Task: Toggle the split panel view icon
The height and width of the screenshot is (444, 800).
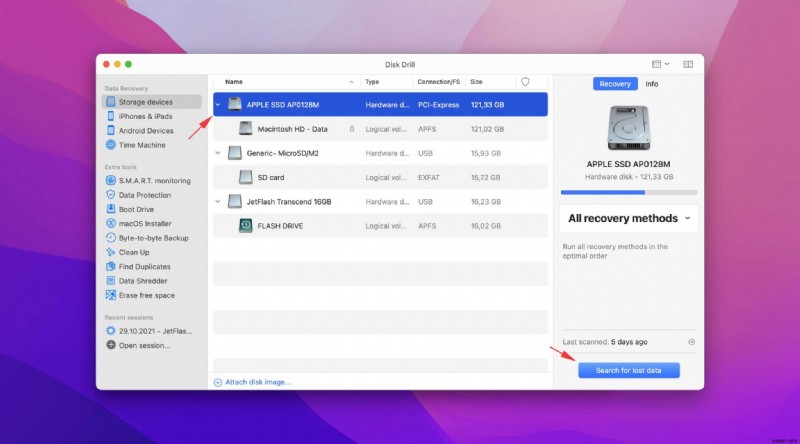Action: click(688, 64)
